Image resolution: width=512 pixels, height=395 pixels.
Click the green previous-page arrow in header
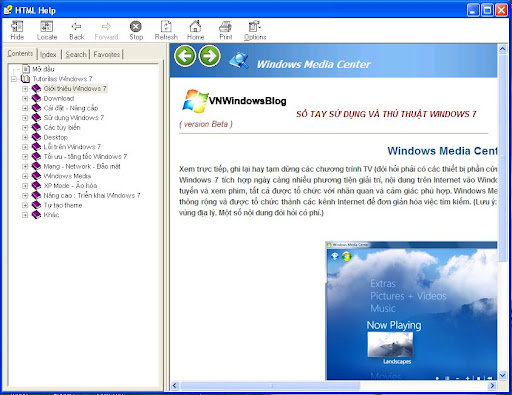pos(185,56)
